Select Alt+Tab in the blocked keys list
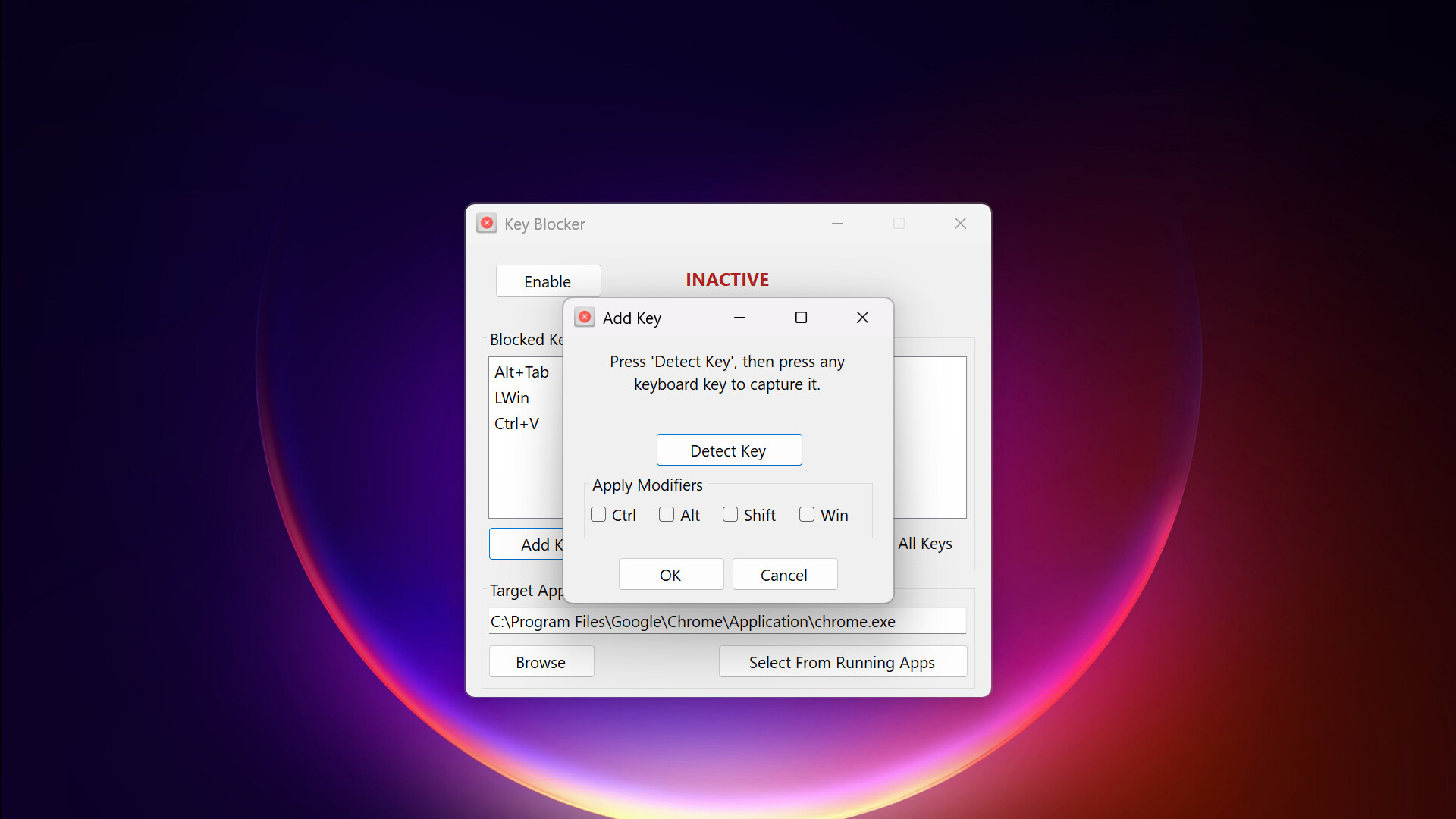1456x819 pixels. coord(522,372)
